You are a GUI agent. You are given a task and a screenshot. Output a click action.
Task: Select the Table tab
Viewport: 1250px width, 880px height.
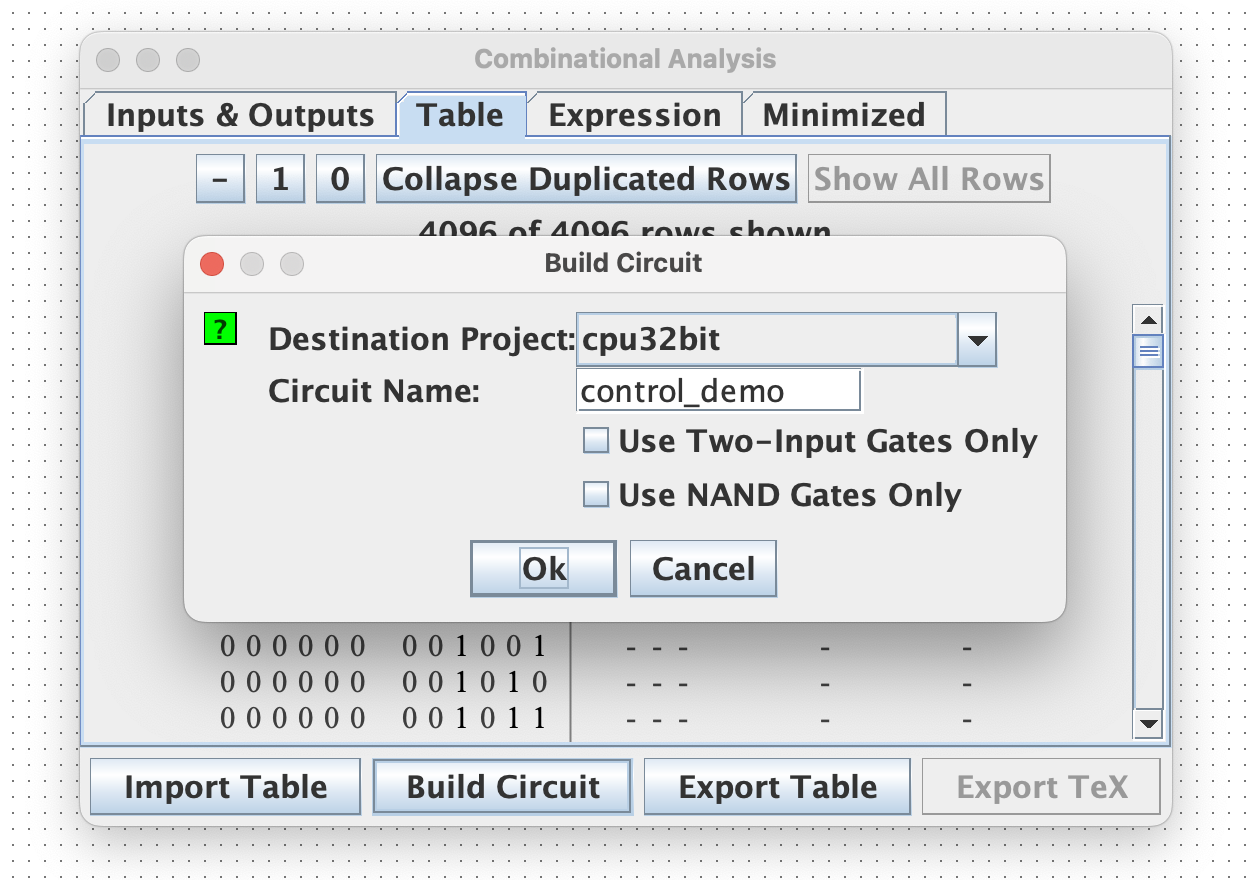[461, 115]
